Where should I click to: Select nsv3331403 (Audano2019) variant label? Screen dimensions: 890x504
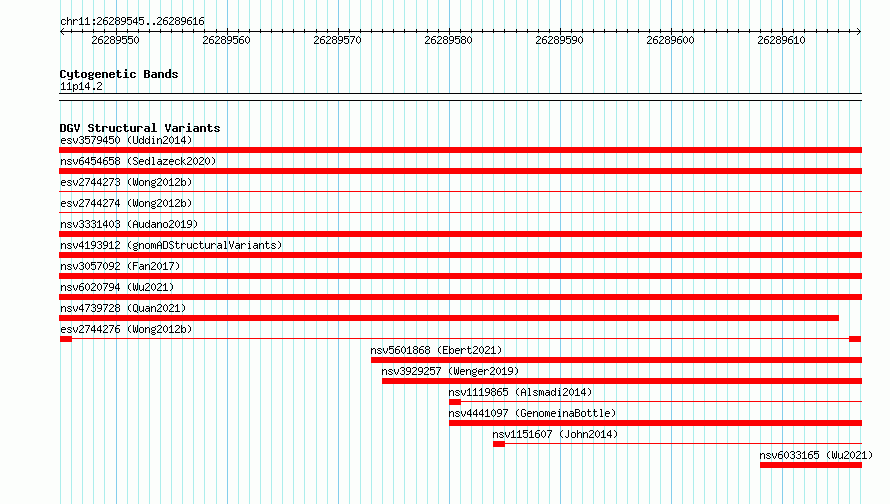129,224
